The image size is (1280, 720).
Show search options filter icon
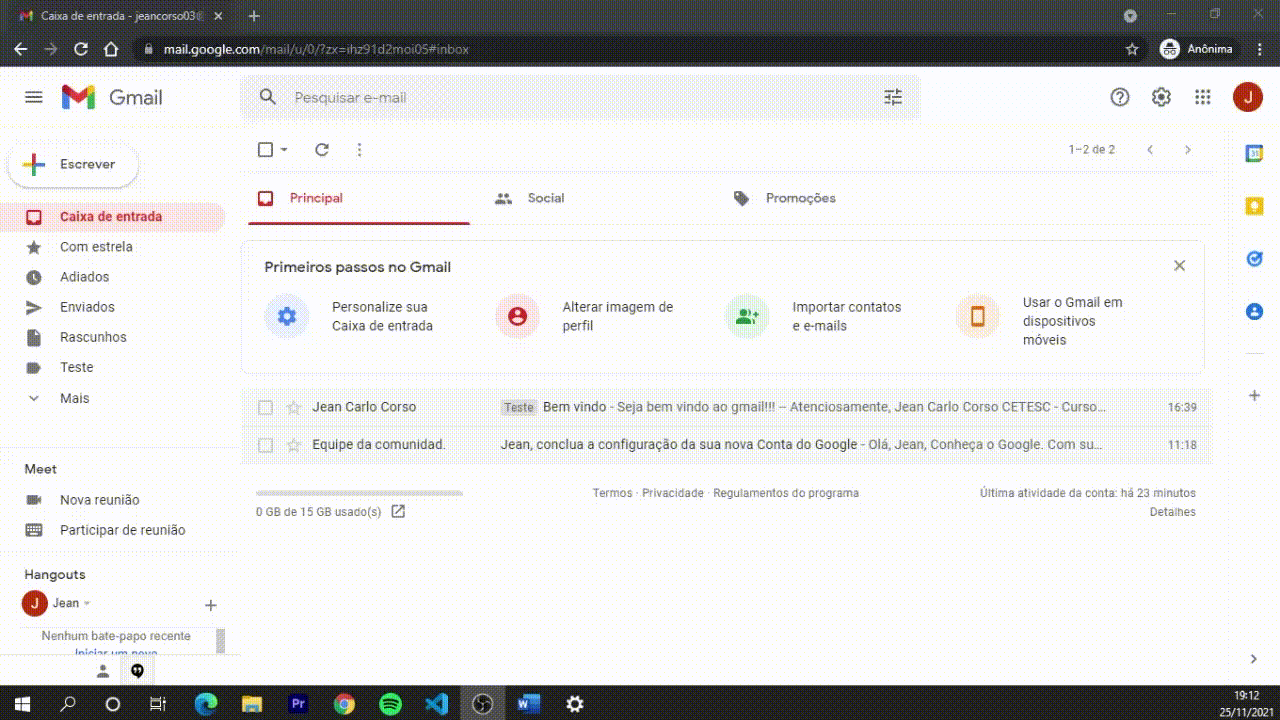tap(893, 97)
